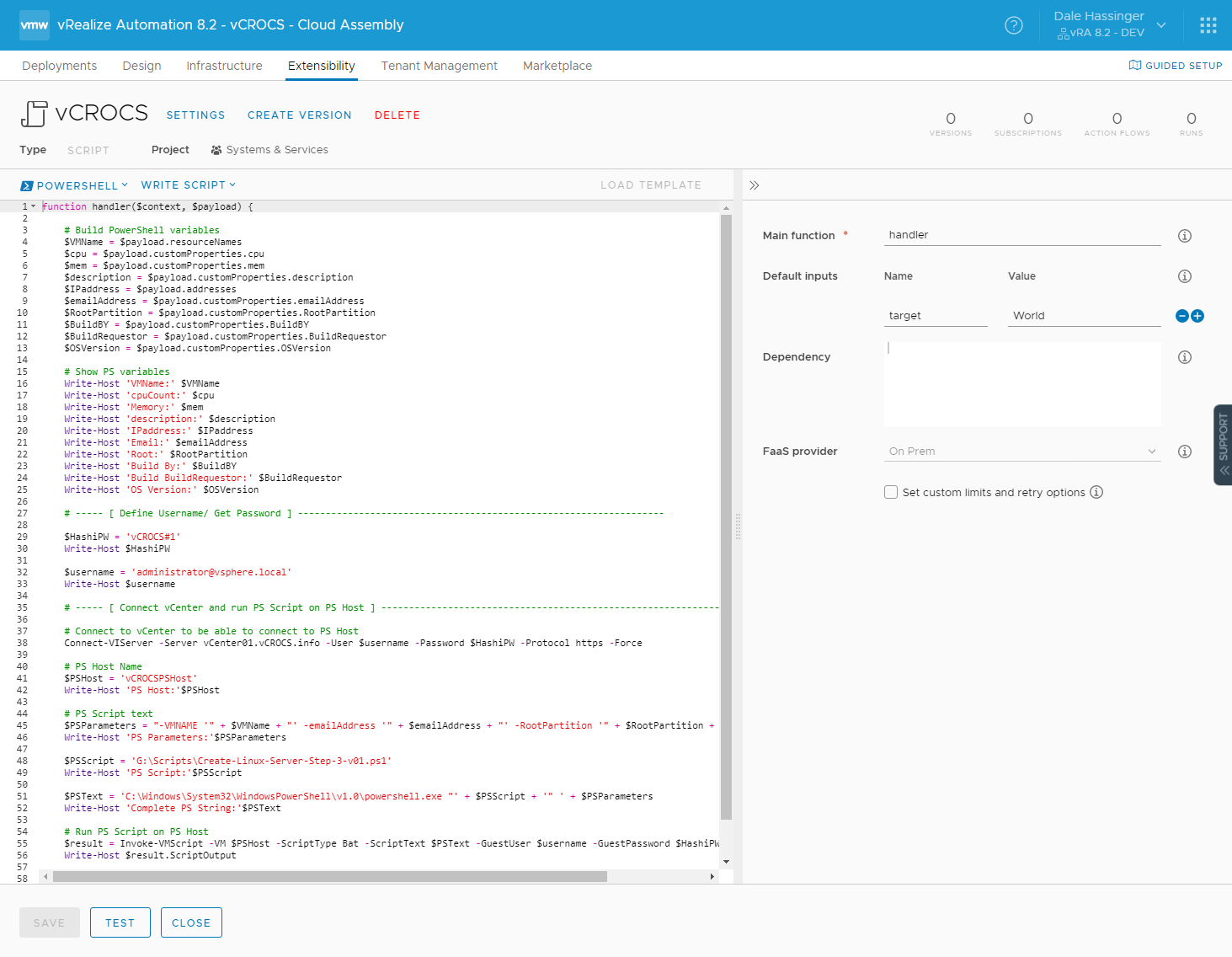The image size is (1232, 957).
Task: Click the Main function info icon
Action: click(x=1184, y=236)
